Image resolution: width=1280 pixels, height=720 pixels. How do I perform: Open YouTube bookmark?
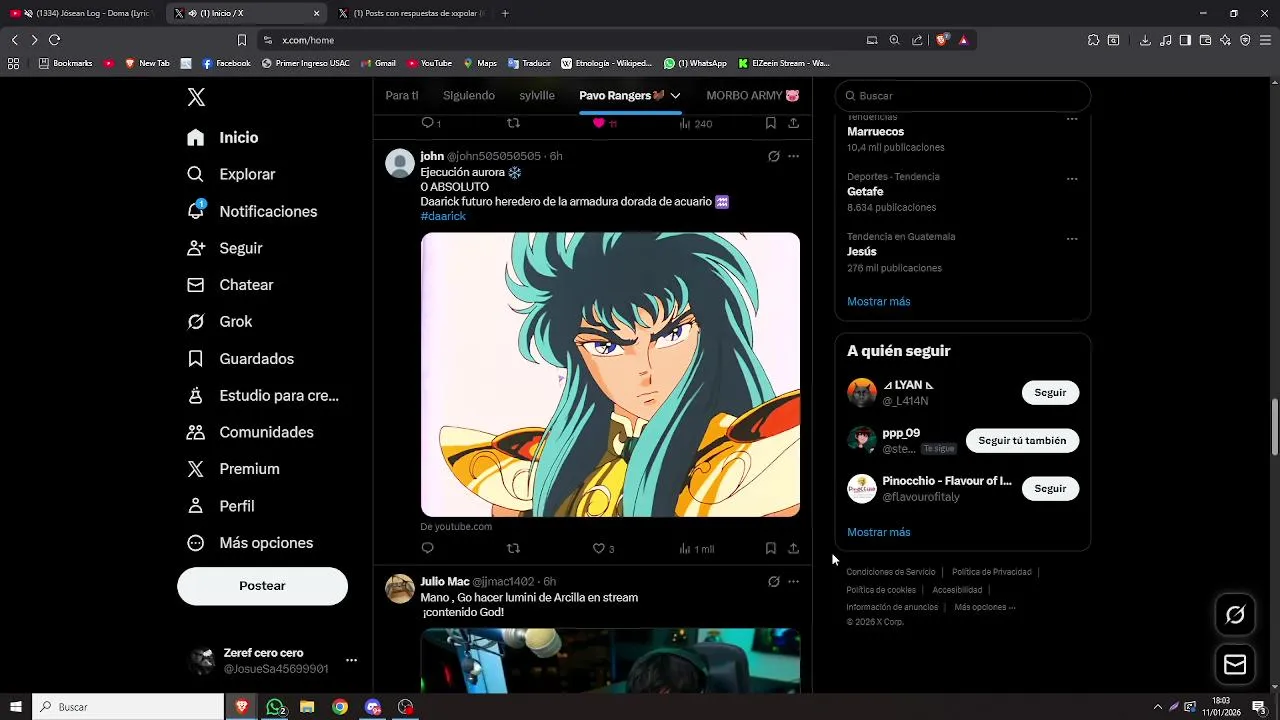pyautogui.click(x=429, y=63)
